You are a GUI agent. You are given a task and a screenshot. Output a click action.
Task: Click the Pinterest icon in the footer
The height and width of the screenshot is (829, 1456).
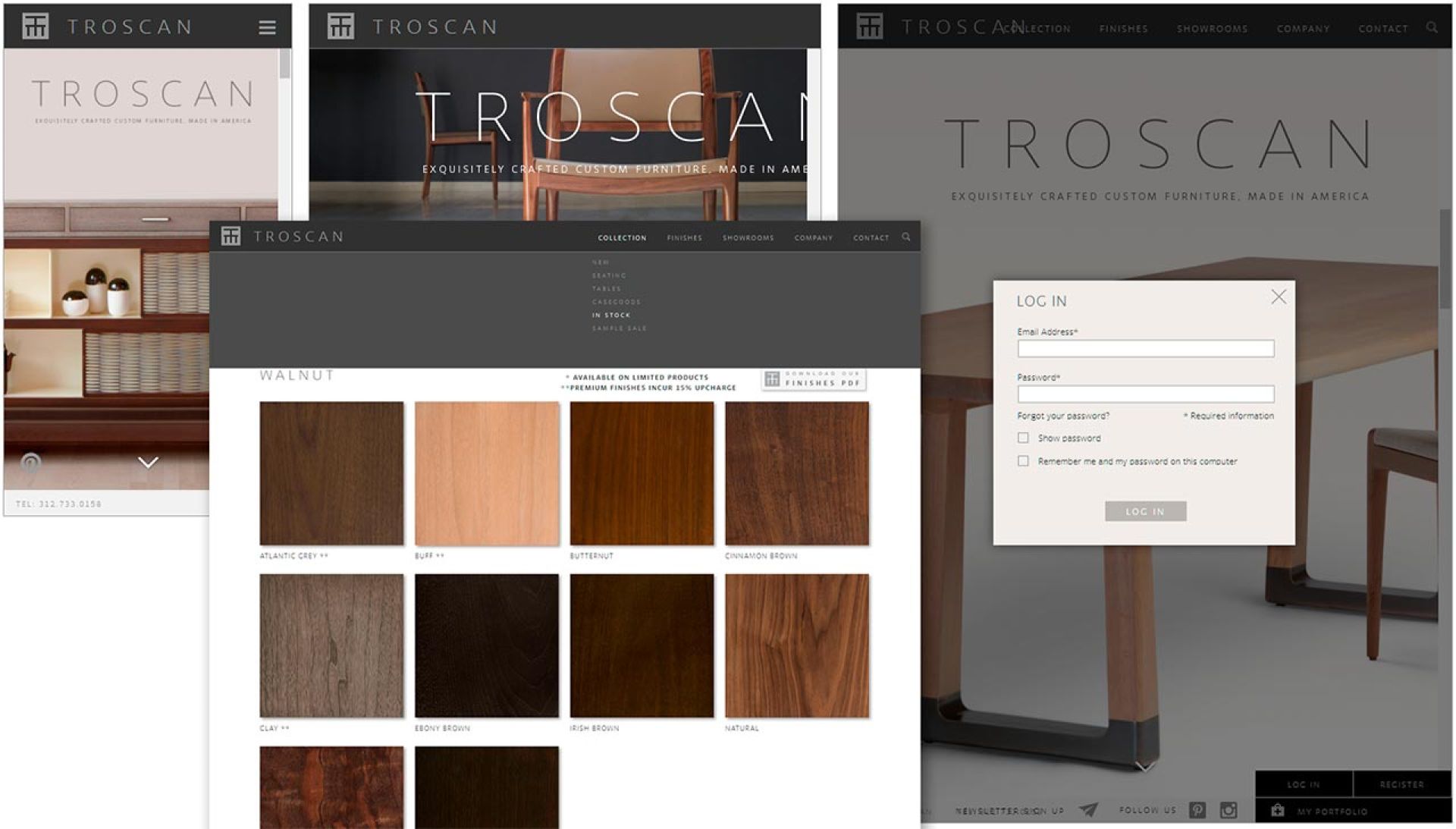pyautogui.click(x=1197, y=810)
